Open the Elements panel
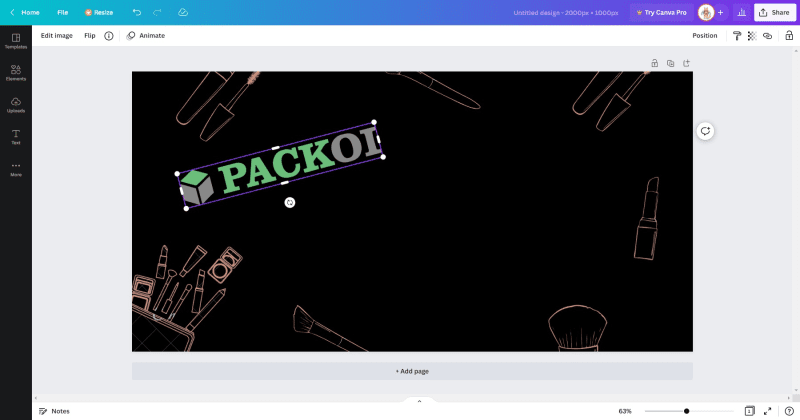800x420 pixels. point(15,72)
